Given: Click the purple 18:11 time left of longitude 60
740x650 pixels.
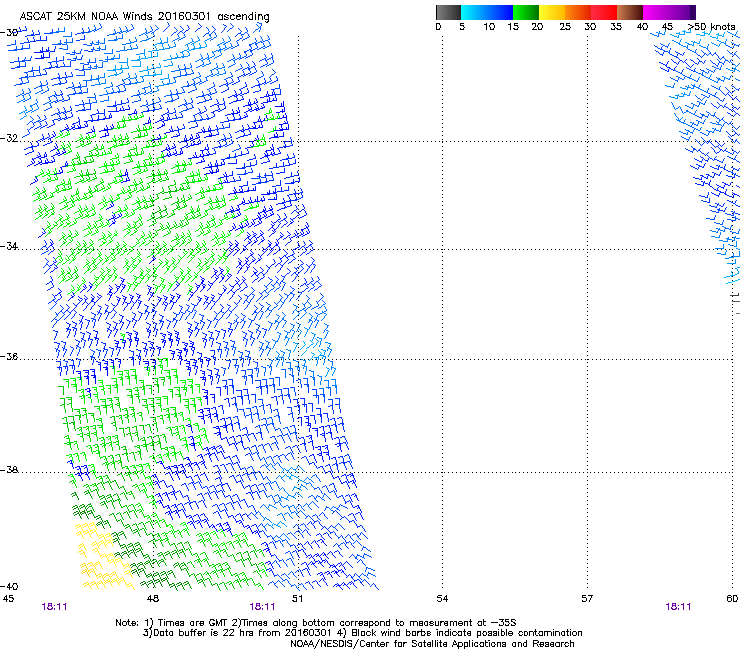Looking at the screenshot, I should (678, 607).
